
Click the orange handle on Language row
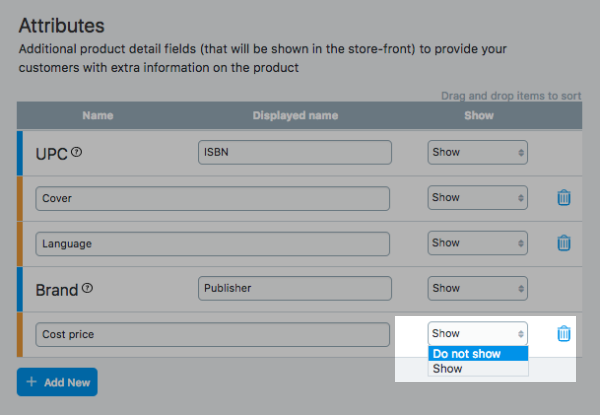coord(19,243)
